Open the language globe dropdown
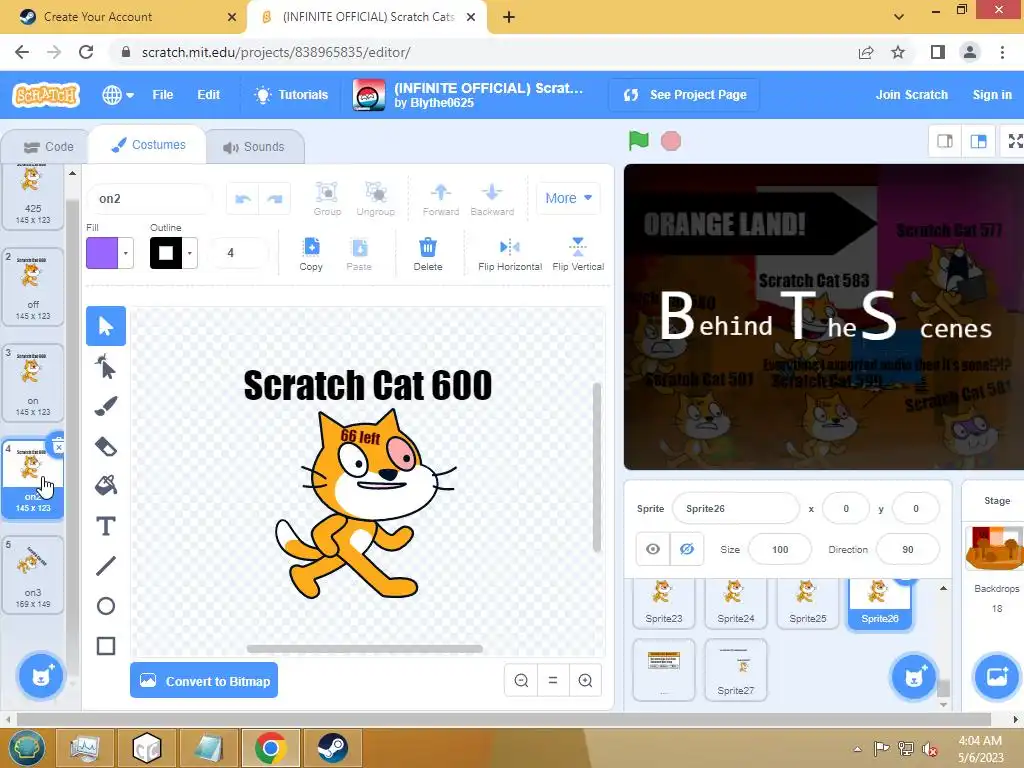Image resolution: width=1024 pixels, height=768 pixels. click(118, 95)
